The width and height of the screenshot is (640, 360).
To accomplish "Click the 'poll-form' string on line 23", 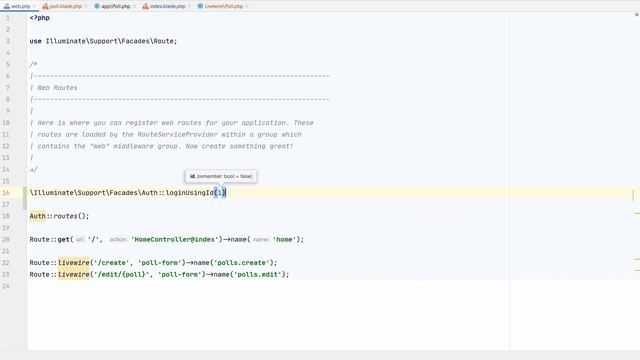I will pyautogui.click(x=180, y=275).
